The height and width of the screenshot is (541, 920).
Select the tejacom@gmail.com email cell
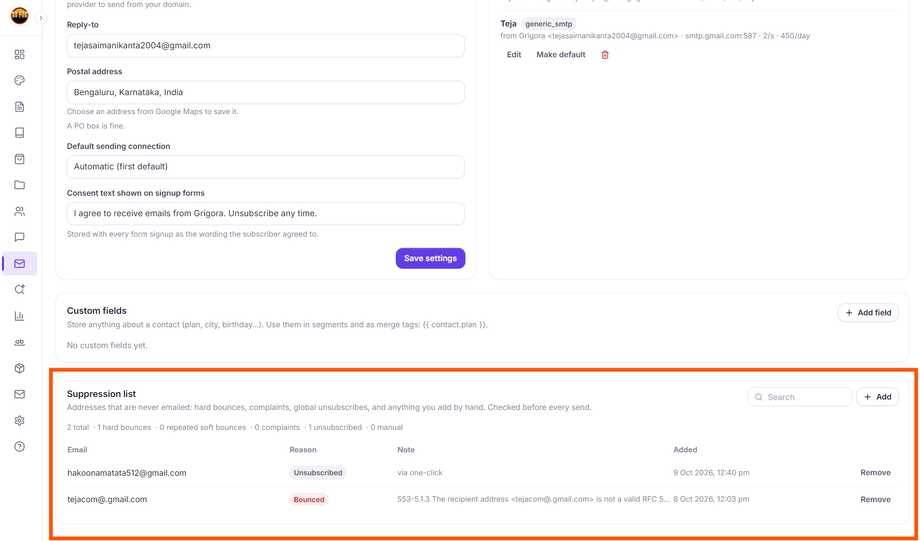(107, 499)
